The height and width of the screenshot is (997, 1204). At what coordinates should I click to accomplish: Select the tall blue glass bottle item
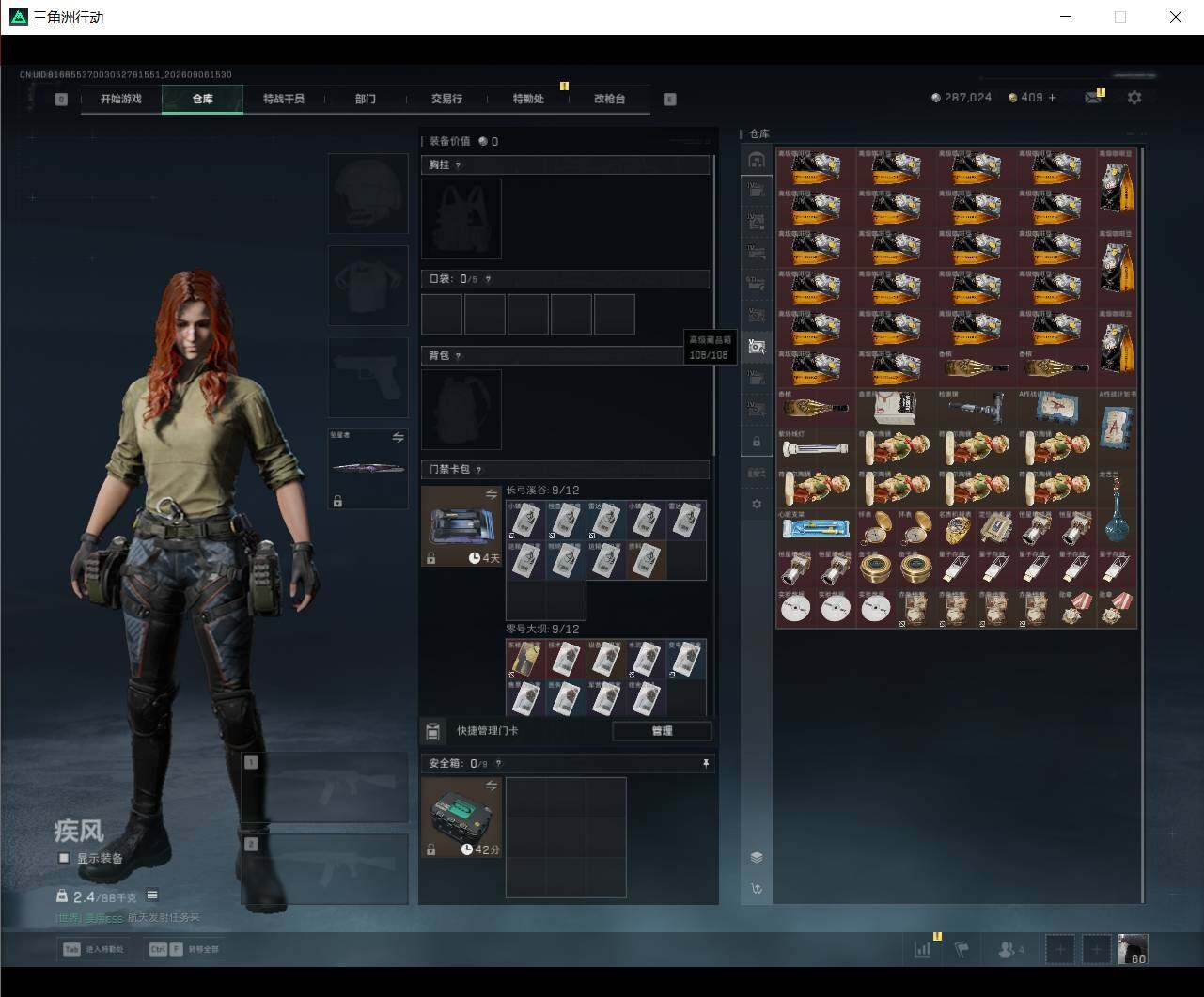tap(1118, 508)
